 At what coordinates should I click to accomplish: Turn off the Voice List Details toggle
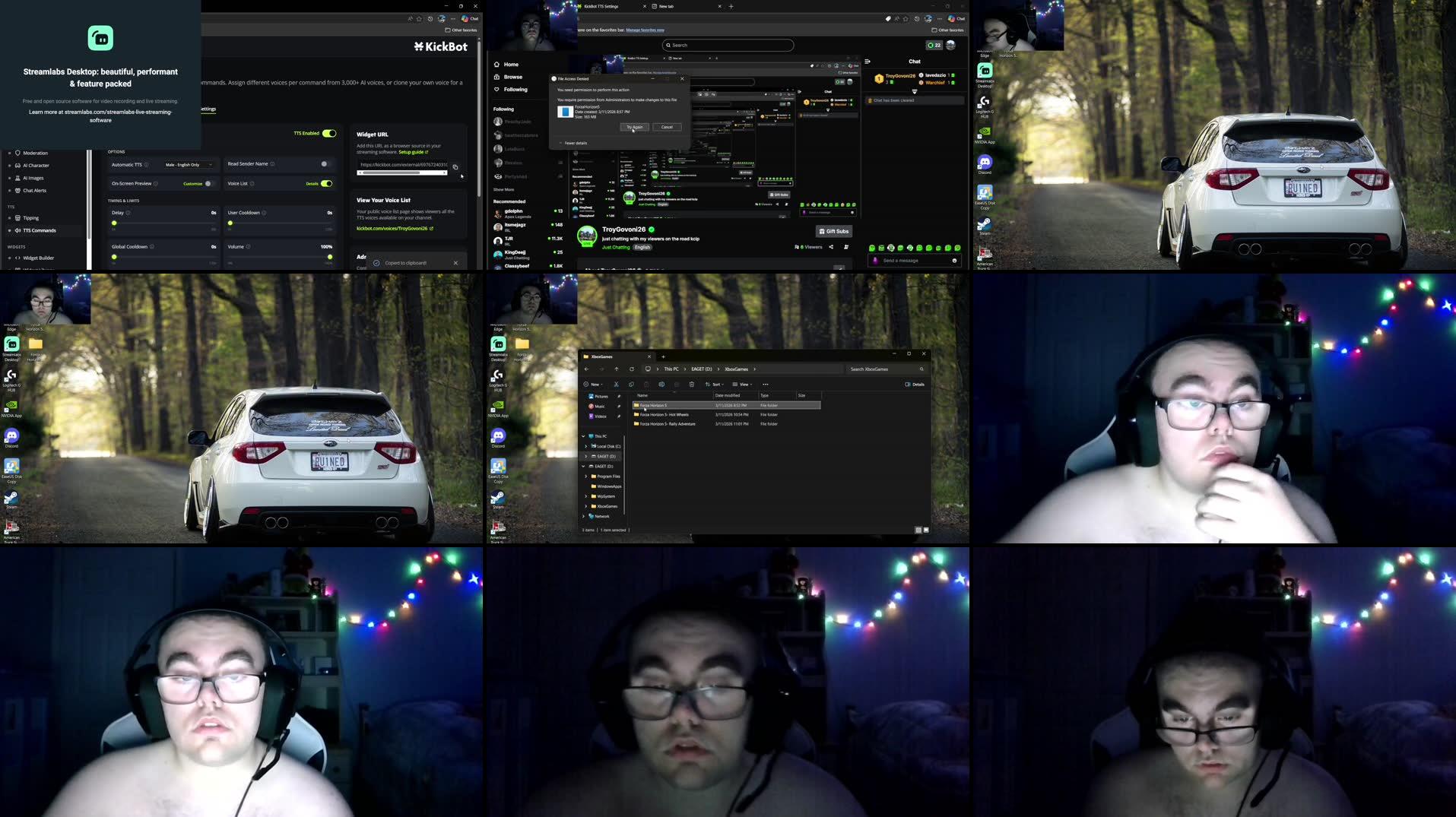(326, 183)
